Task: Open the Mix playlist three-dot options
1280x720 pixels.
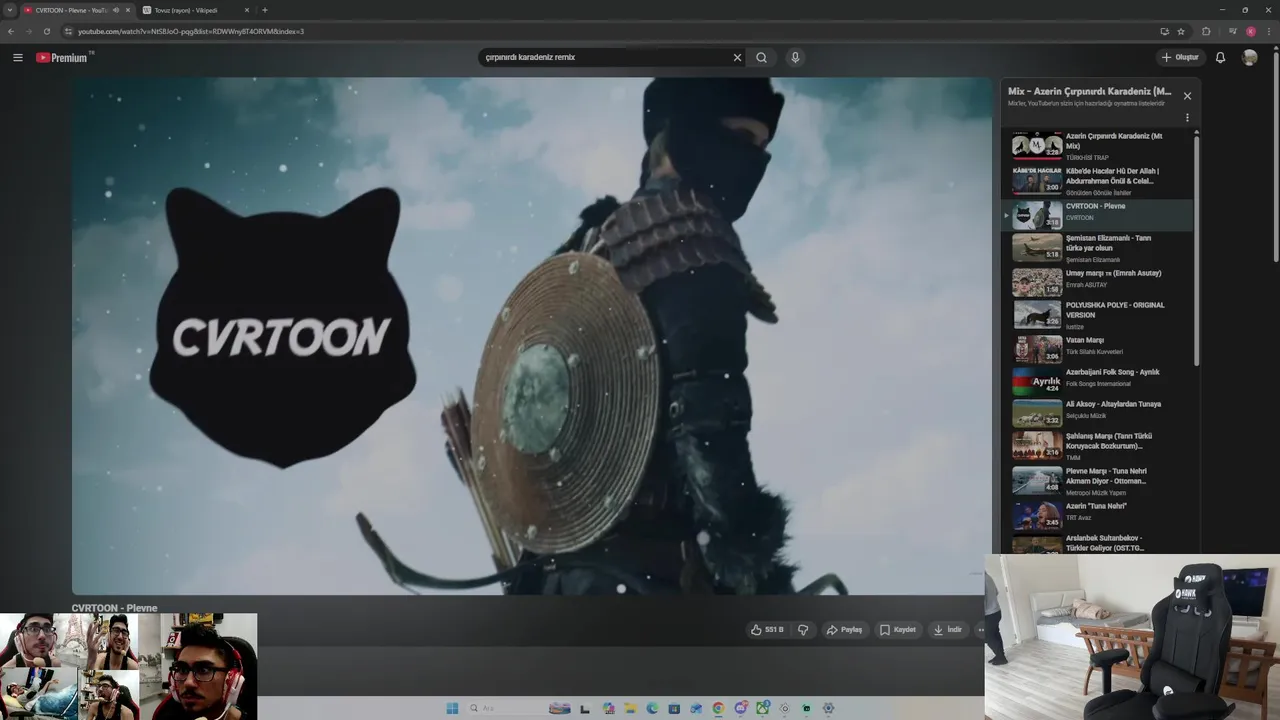Action: click(1187, 118)
